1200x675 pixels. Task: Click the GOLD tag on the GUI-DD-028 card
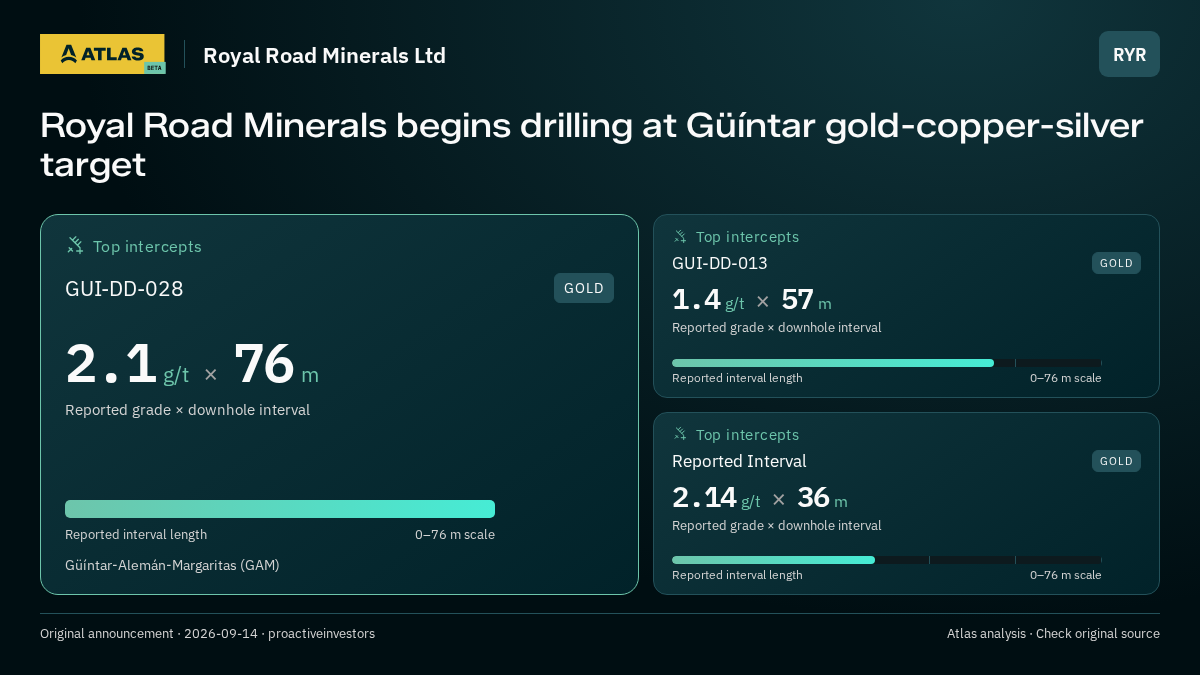pyautogui.click(x=584, y=288)
